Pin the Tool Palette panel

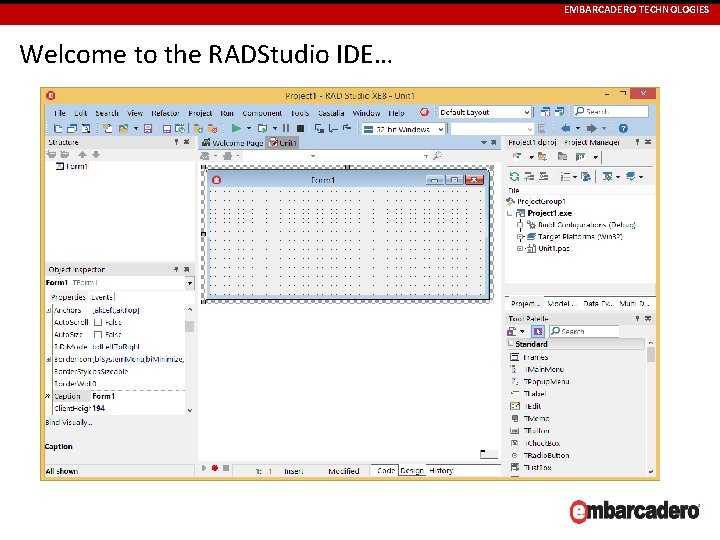click(x=637, y=318)
